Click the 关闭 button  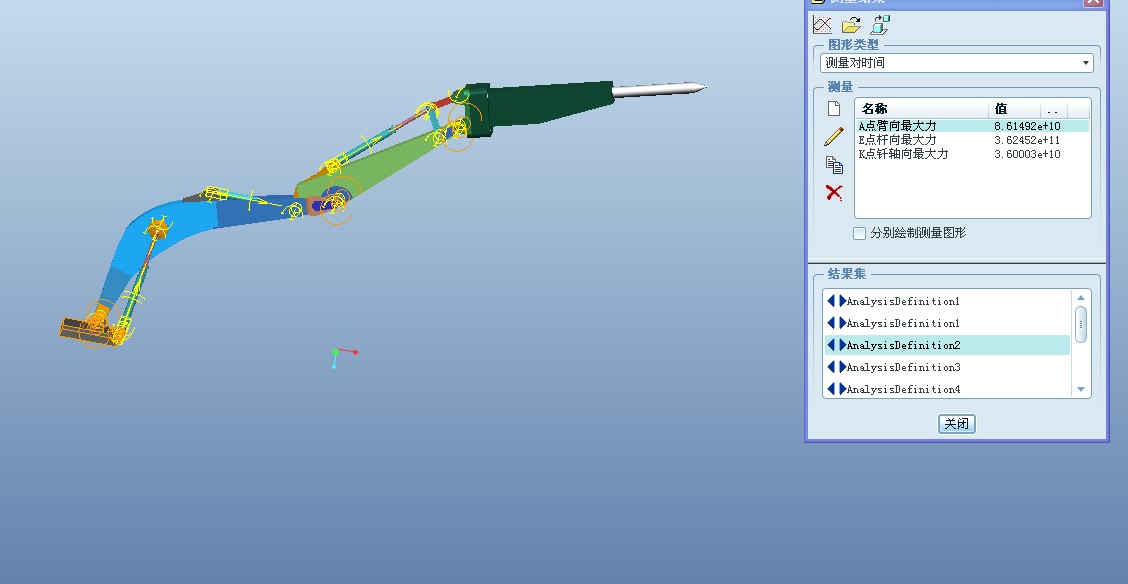coord(956,424)
